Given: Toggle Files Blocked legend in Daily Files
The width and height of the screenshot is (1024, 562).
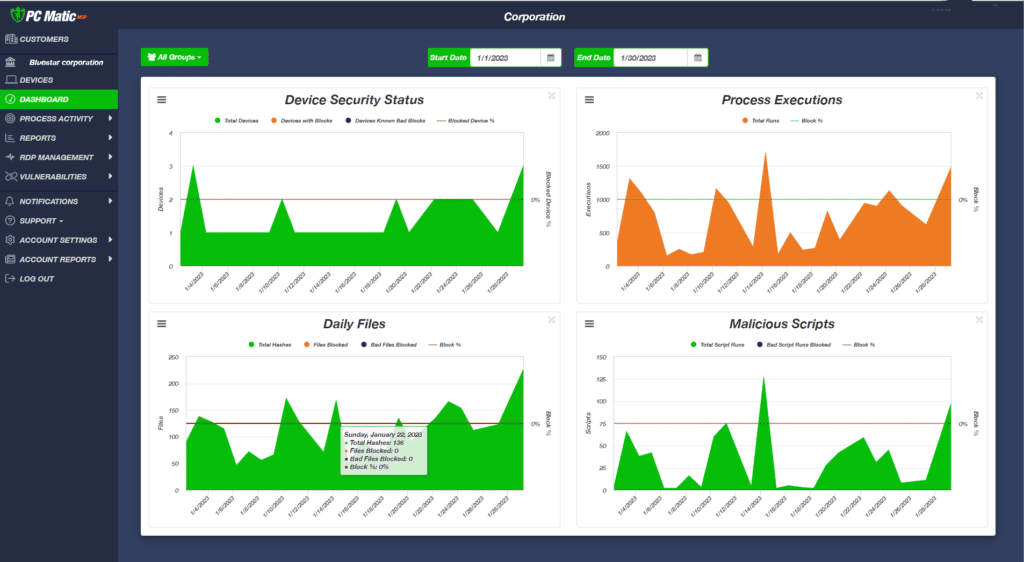Looking at the screenshot, I should pos(325,345).
